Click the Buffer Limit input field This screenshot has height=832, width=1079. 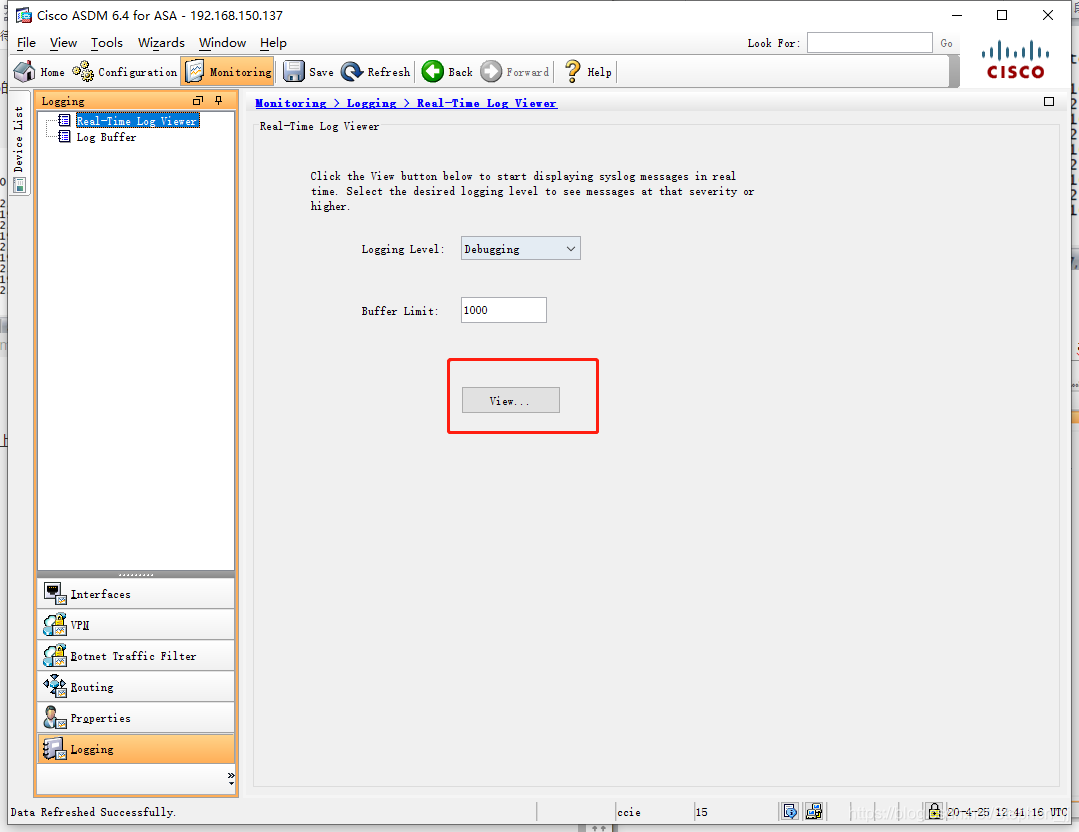pos(504,310)
